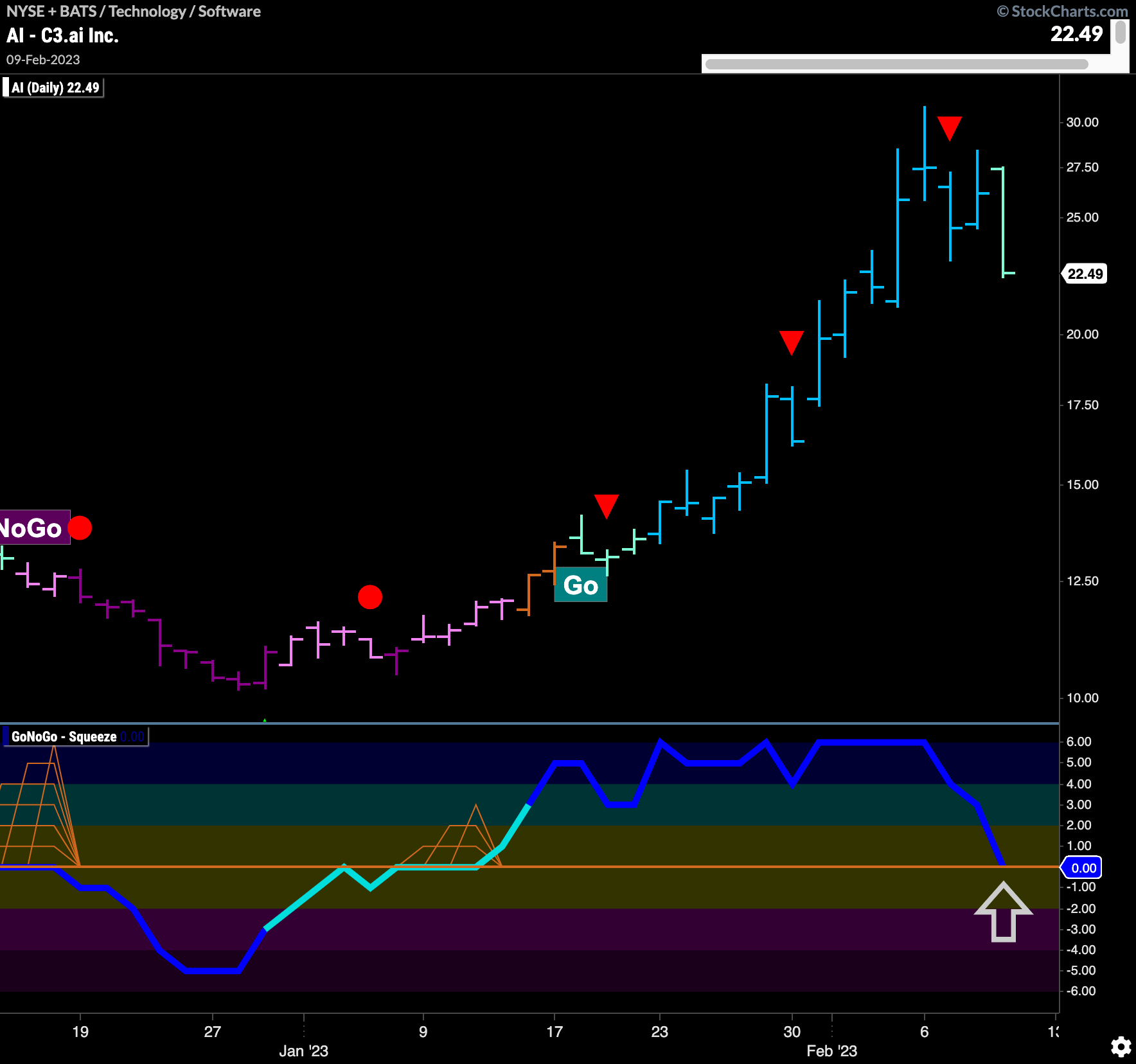The width and height of the screenshot is (1136, 1064).
Task: Click the 27.50 price axis label
Action: pyautogui.click(x=1083, y=167)
